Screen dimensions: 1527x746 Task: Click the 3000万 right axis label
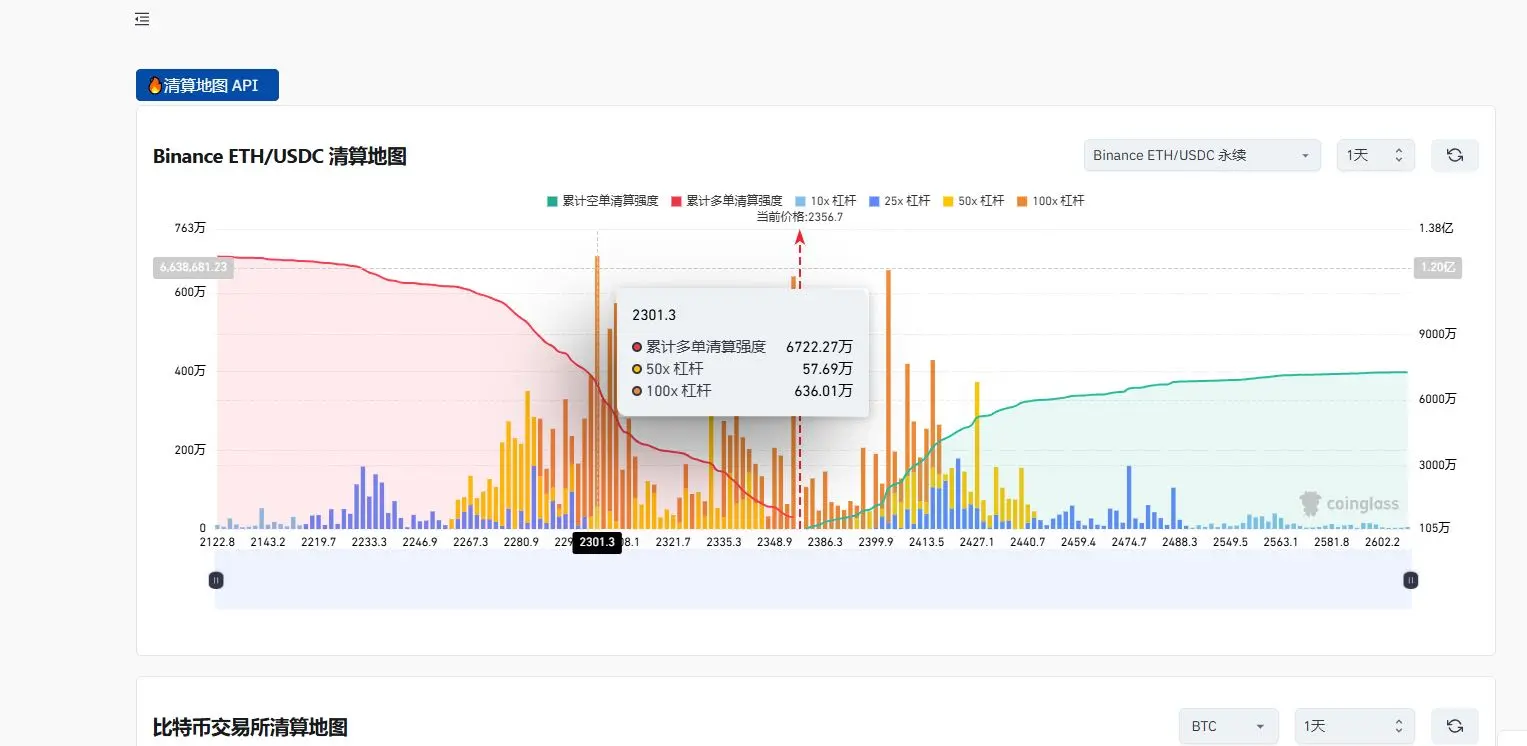click(1438, 465)
